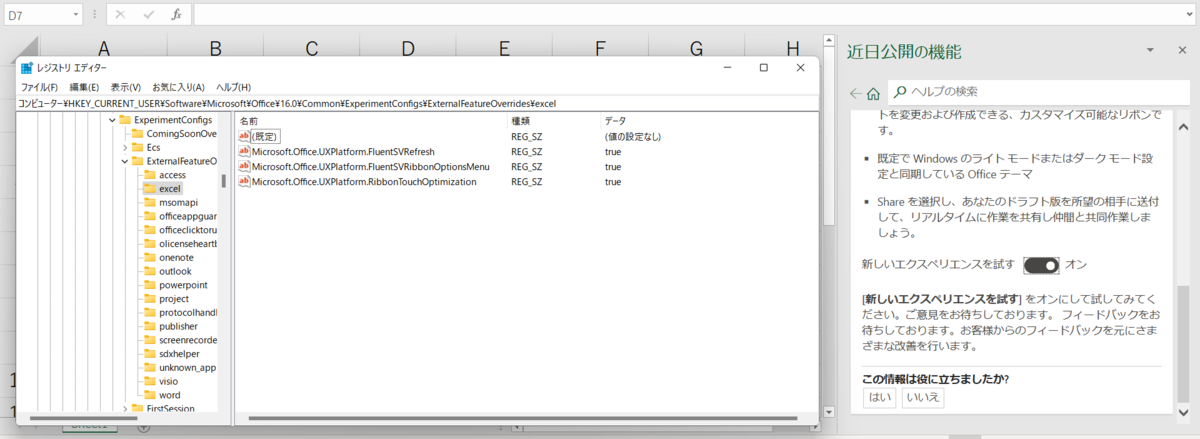Select Excel column D header
This screenshot has height=439, width=1200.
pyautogui.click(x=408, y=47)
